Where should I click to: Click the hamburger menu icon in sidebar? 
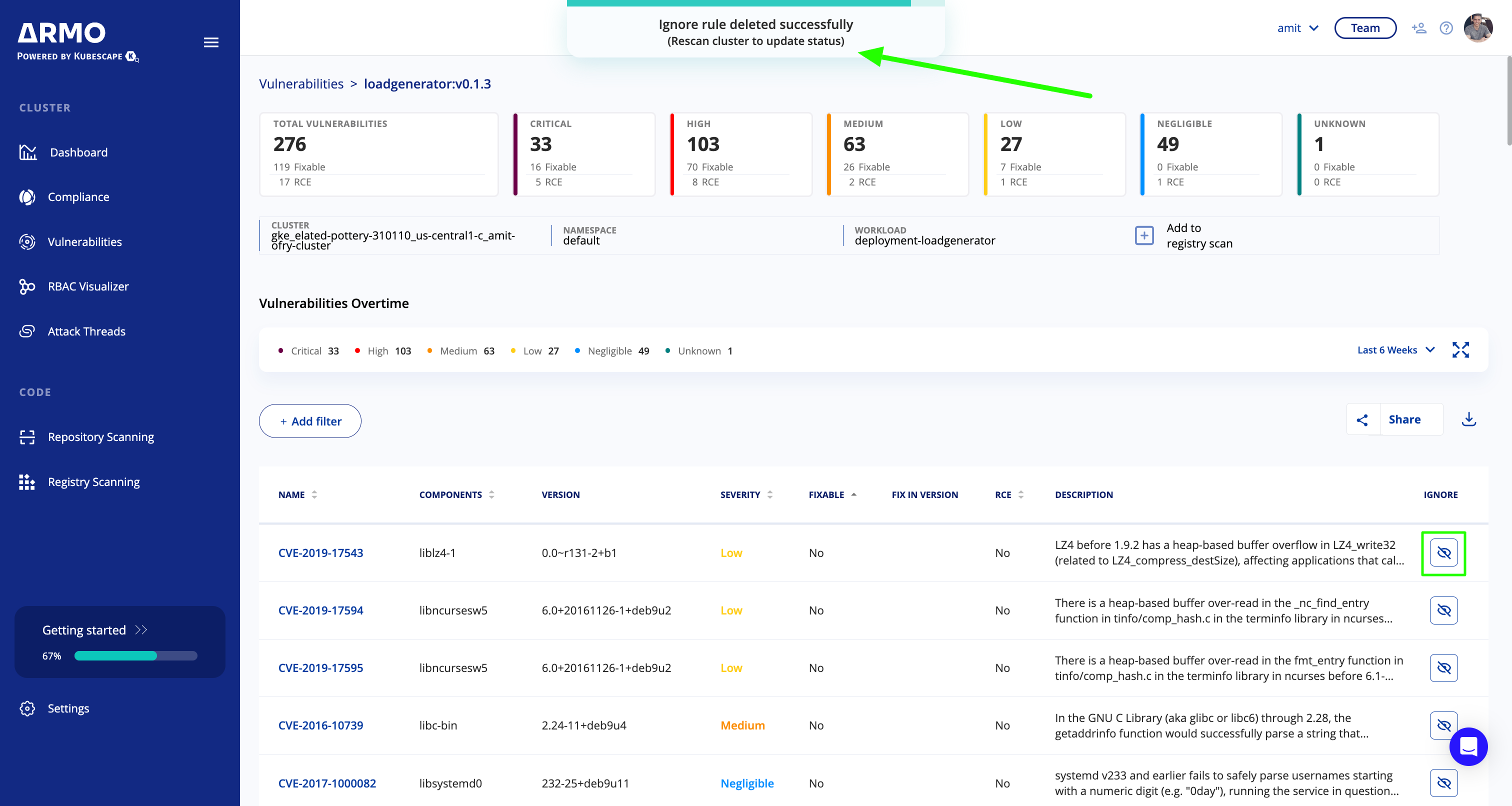tap(210, 42)
